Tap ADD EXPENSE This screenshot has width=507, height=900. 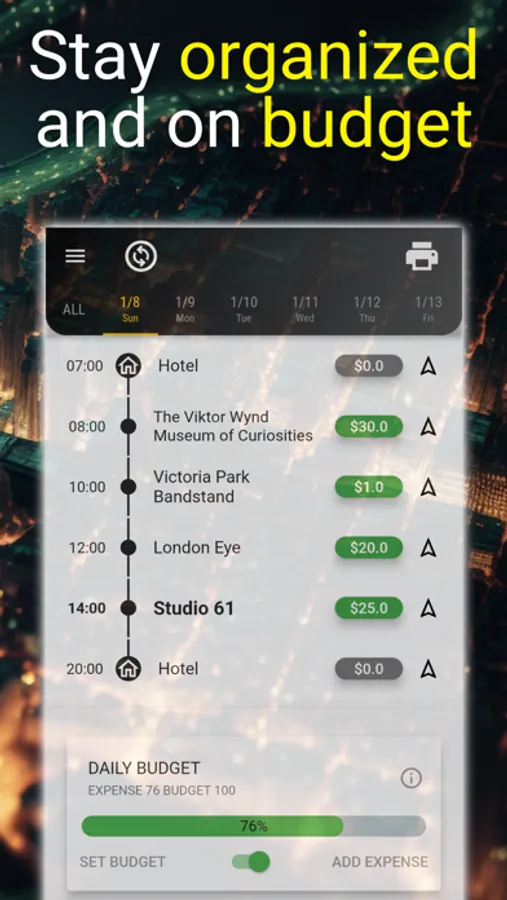coord(380,862)
